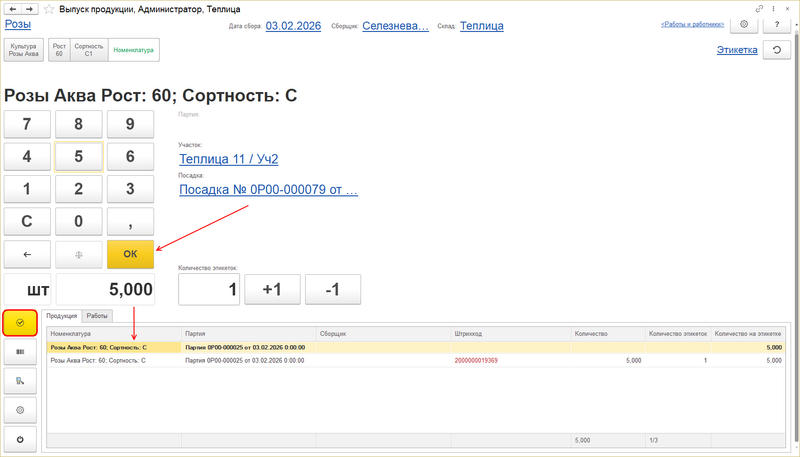The width and height of the screenshot is (800, 457).
Task: Select the bold highlighted Розы Аква row
Action: tap(416, 347)
